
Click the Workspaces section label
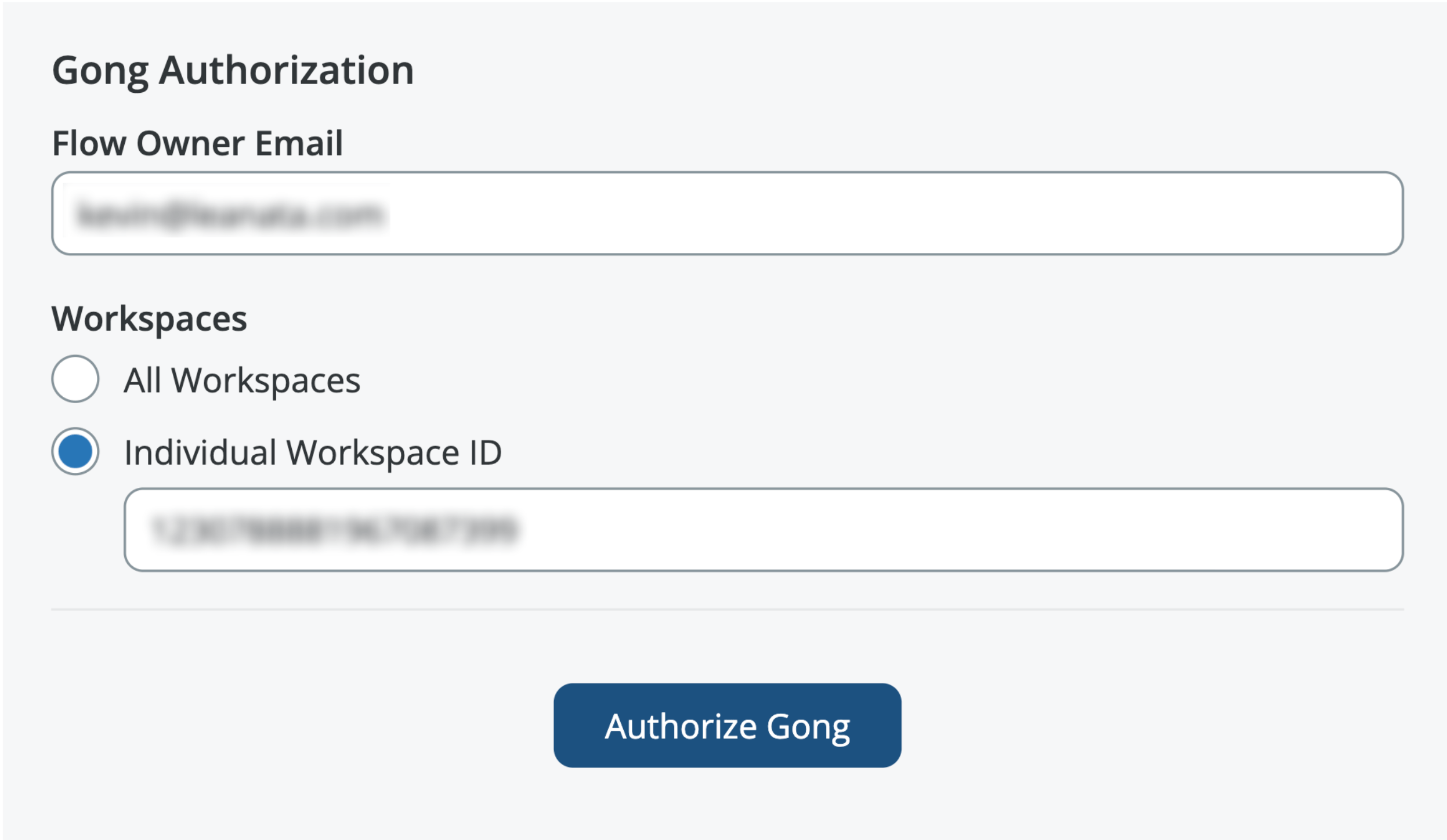click(149, 319)
